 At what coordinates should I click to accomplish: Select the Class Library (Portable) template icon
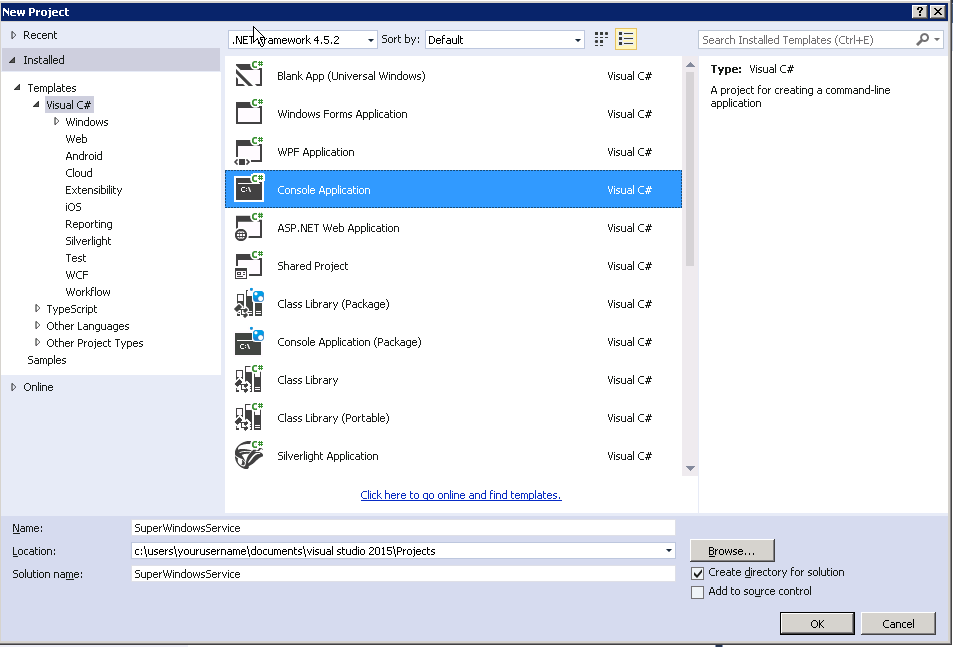click(x=249, y=417)
